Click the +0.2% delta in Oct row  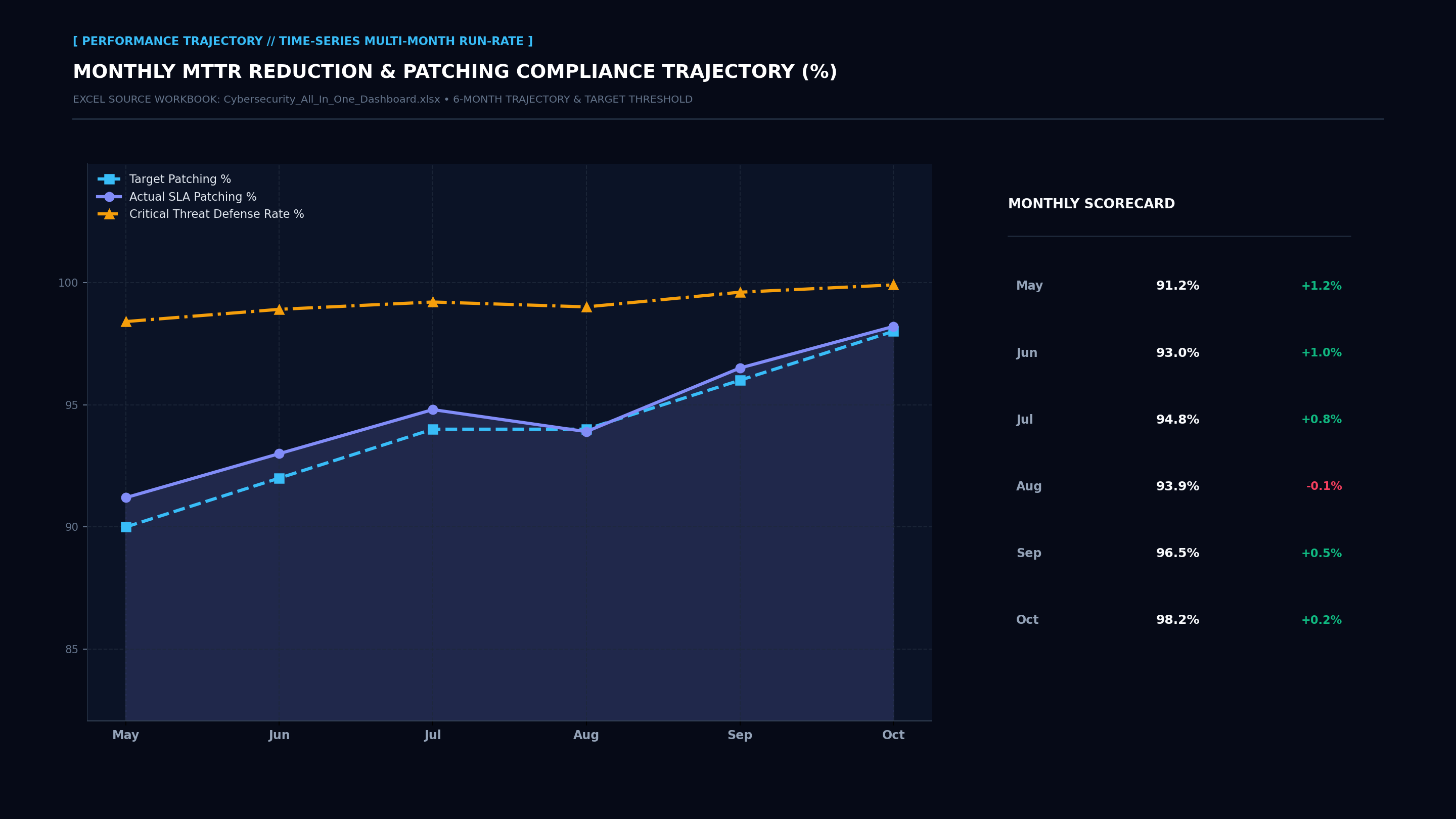1322,620
